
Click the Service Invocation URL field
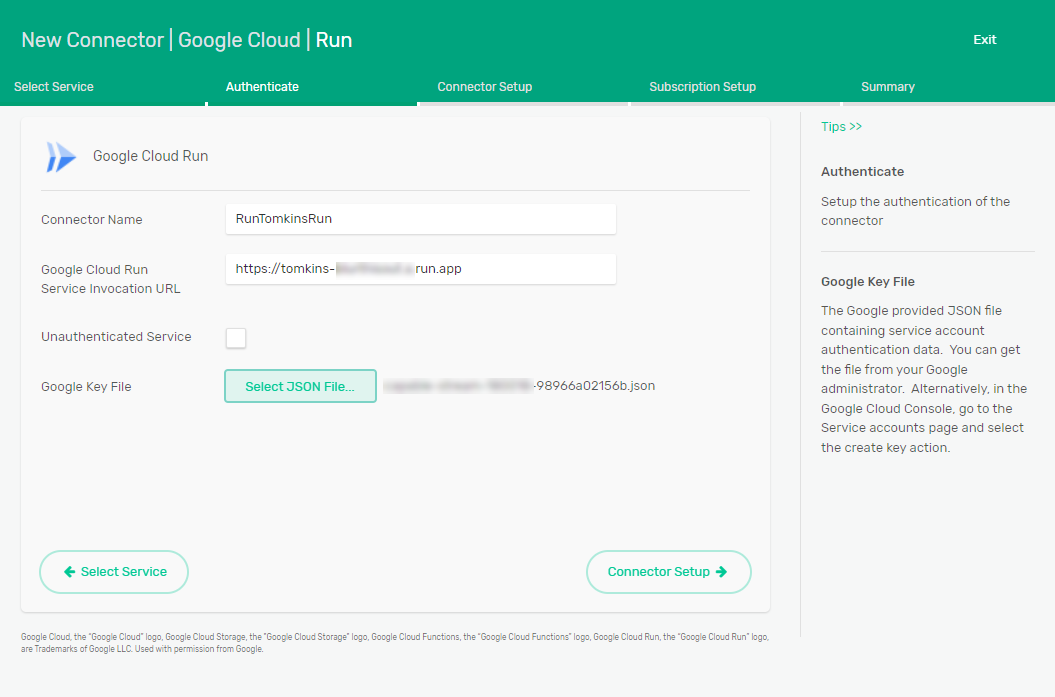[420, 269]
